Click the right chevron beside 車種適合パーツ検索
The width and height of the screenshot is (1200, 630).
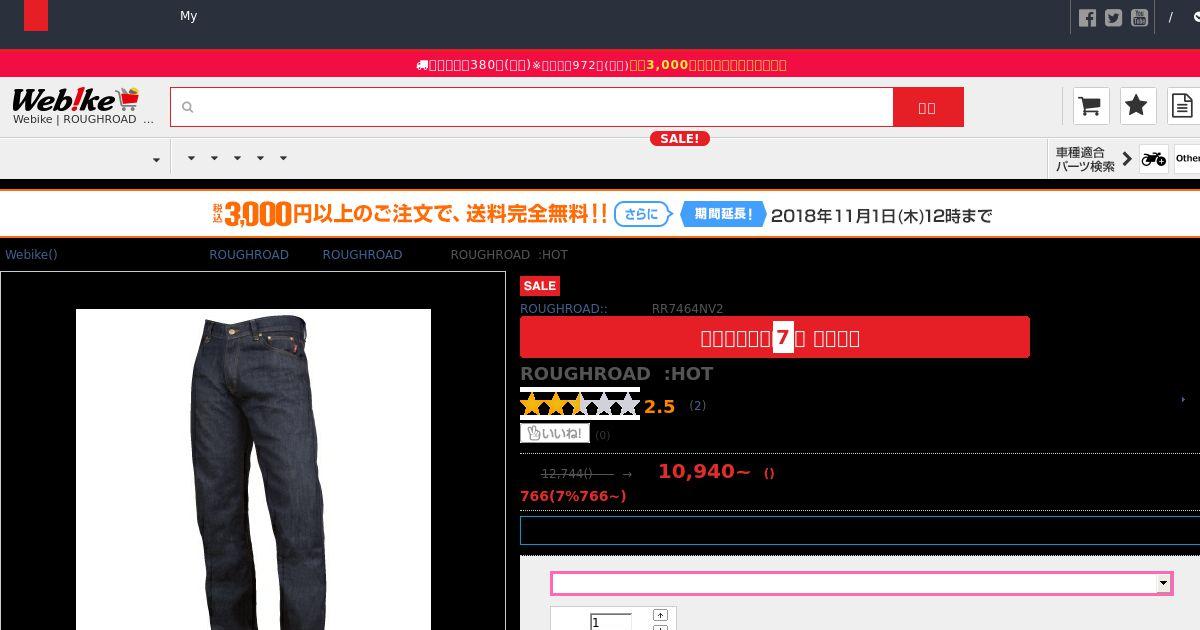click(1127, 158)
